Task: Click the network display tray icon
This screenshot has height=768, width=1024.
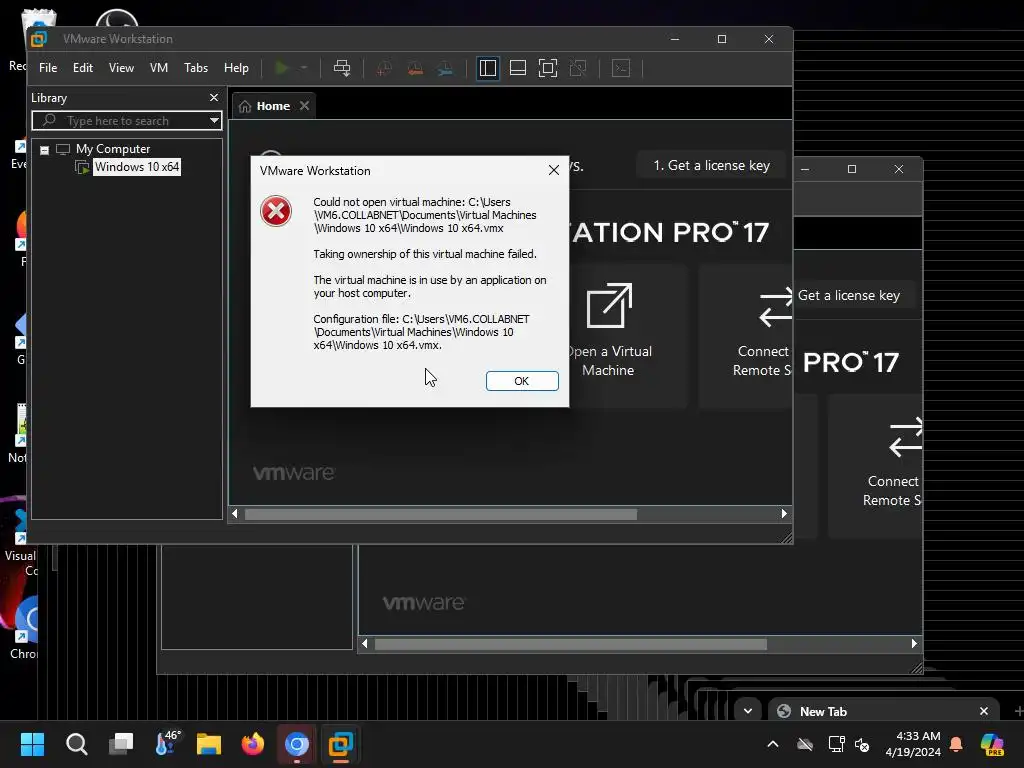Action: click(837, 744)
